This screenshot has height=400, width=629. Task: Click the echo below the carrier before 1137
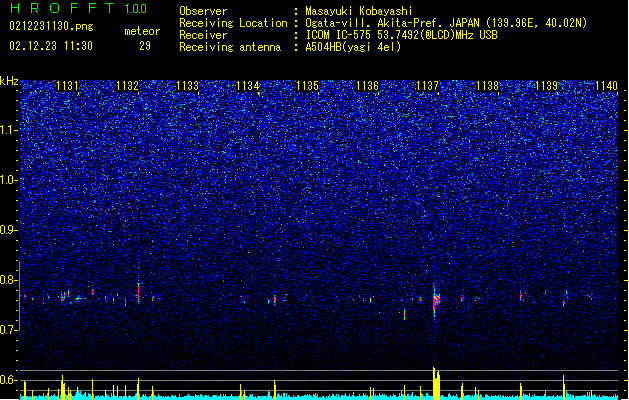[x=404, y=314]
